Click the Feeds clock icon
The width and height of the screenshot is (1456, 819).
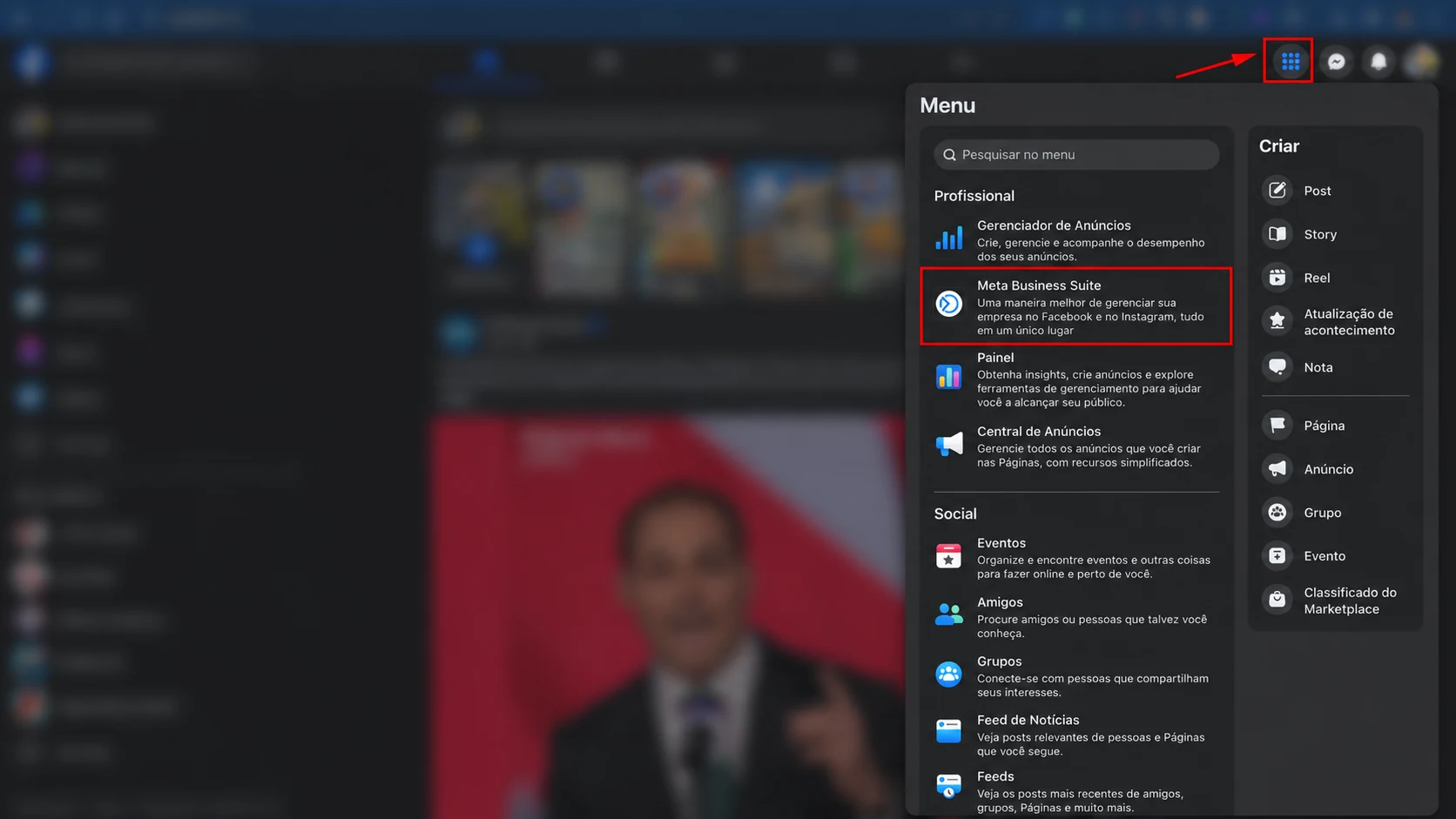948,786
